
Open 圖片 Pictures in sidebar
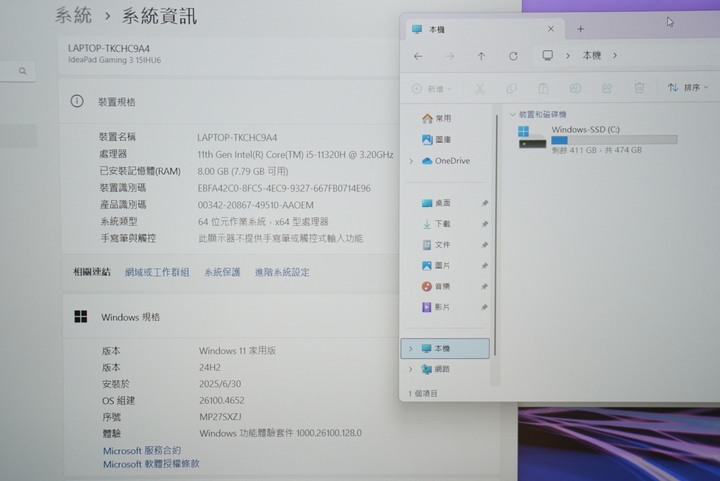tap(436, 265)
